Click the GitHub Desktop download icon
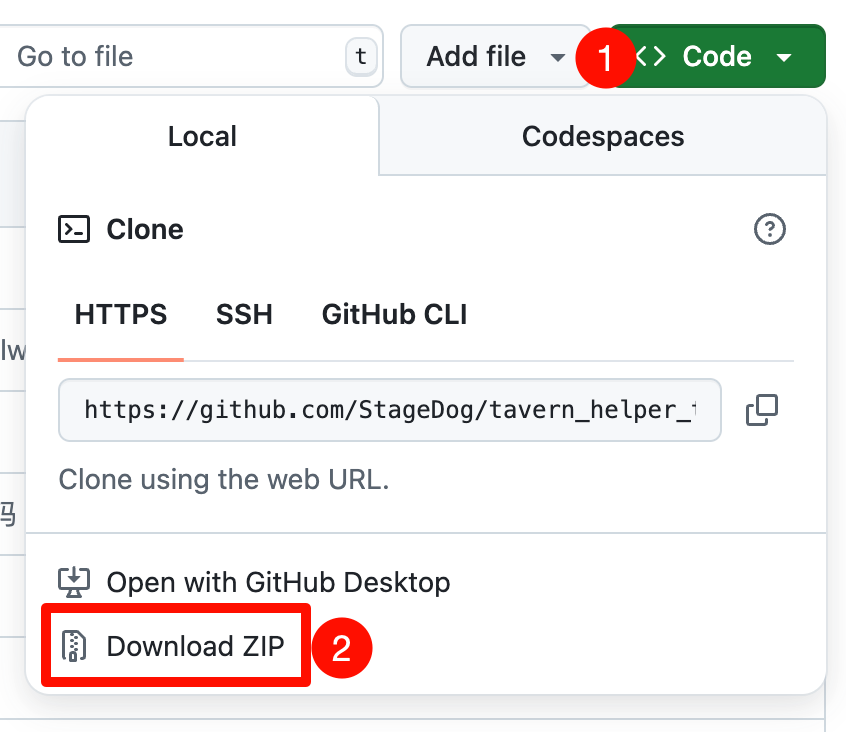This screenshot has width=846, height=732. pyautogui.click(x=74, y=583)
